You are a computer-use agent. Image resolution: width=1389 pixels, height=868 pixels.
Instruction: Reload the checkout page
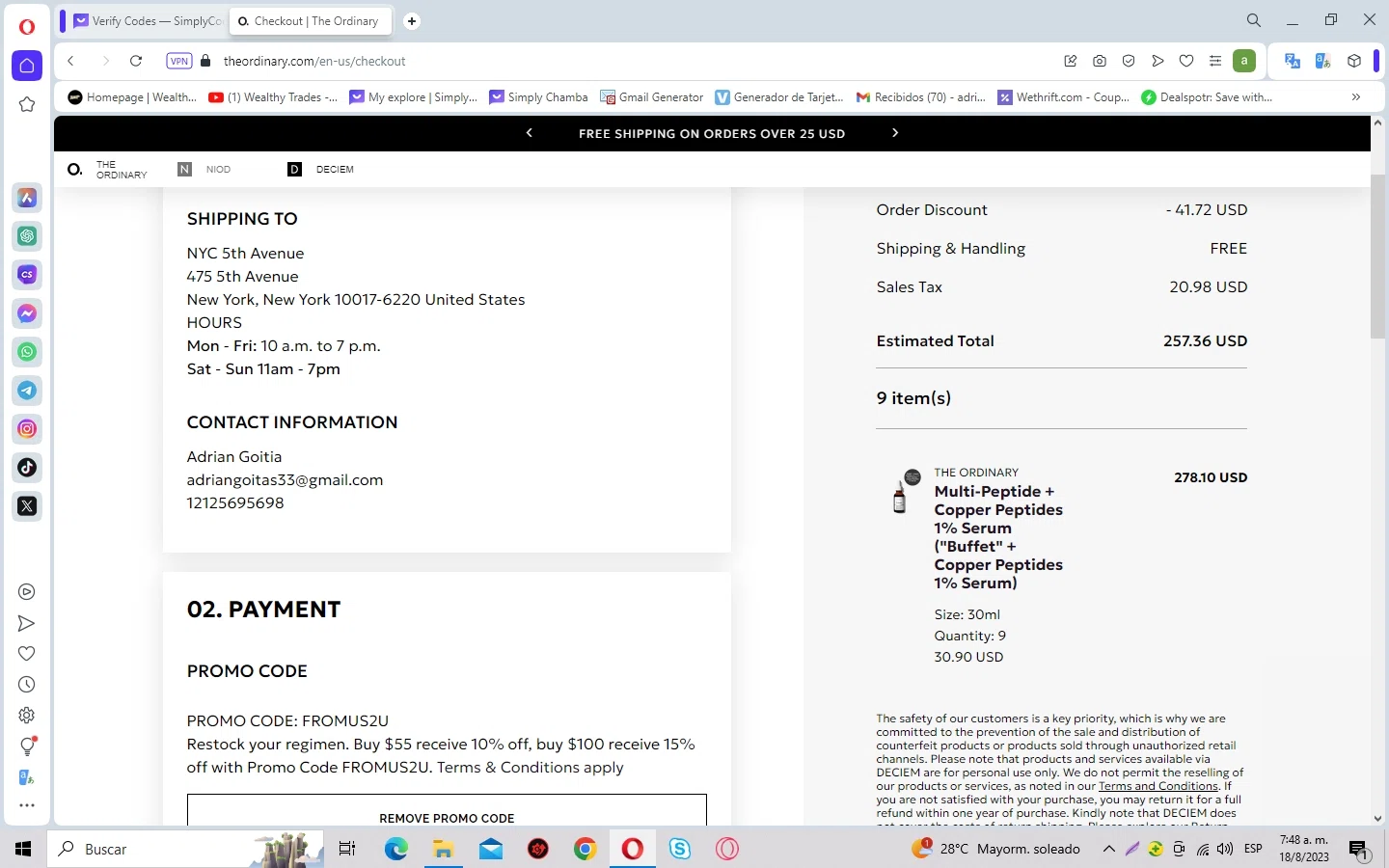tap(136, 61)
